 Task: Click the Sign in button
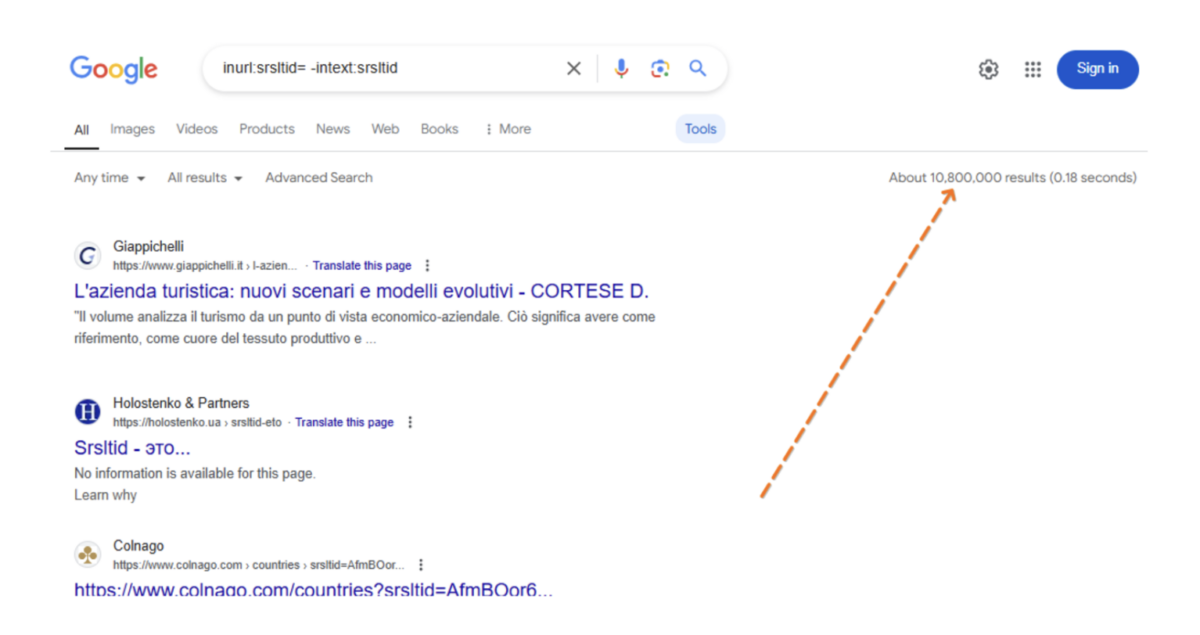point(1097,69)
